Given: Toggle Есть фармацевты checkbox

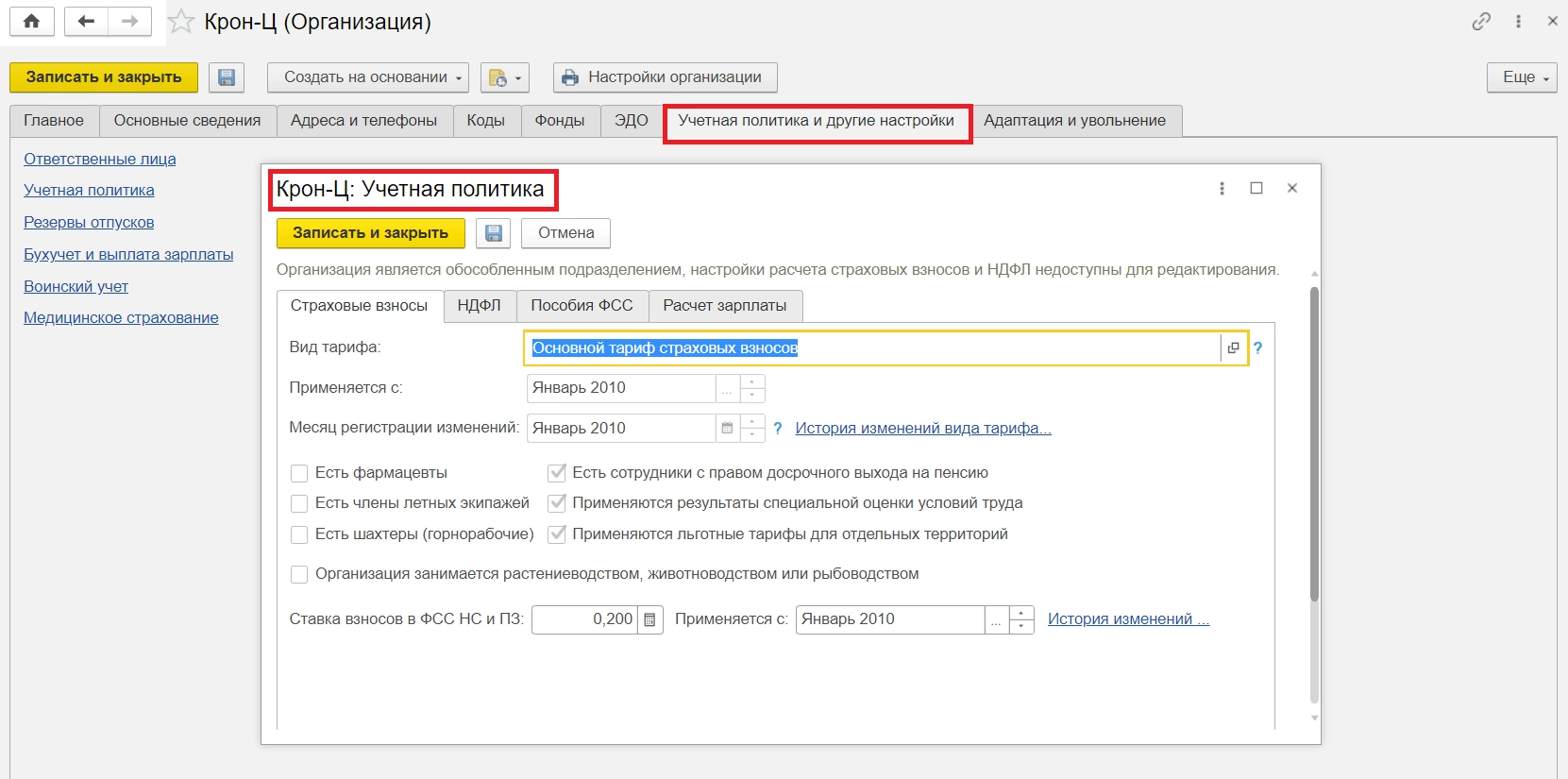Looking at the screenshot, I should coord(299,473).
